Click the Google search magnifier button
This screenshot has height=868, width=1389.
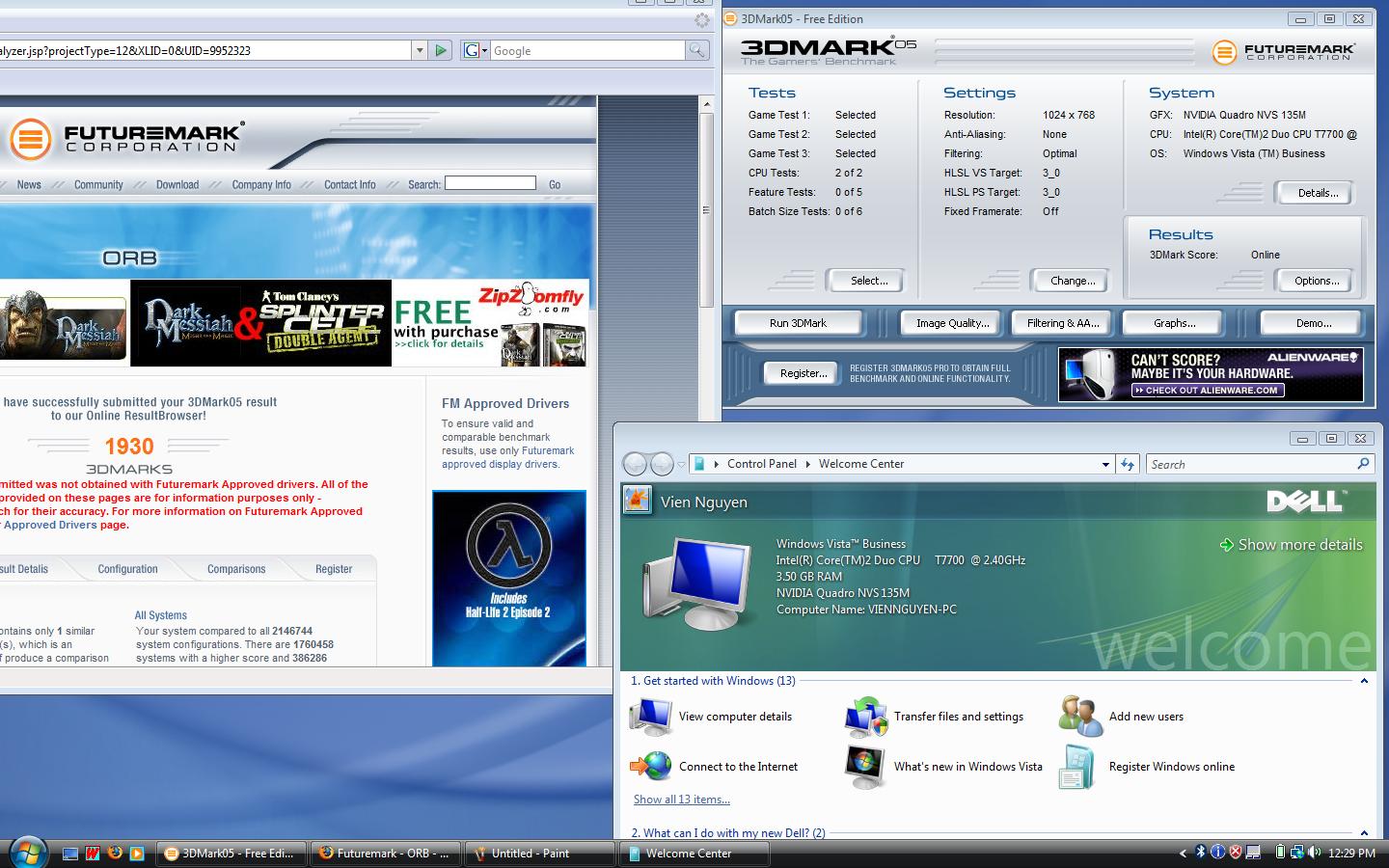pyautogui.click(x=697, y=50)
